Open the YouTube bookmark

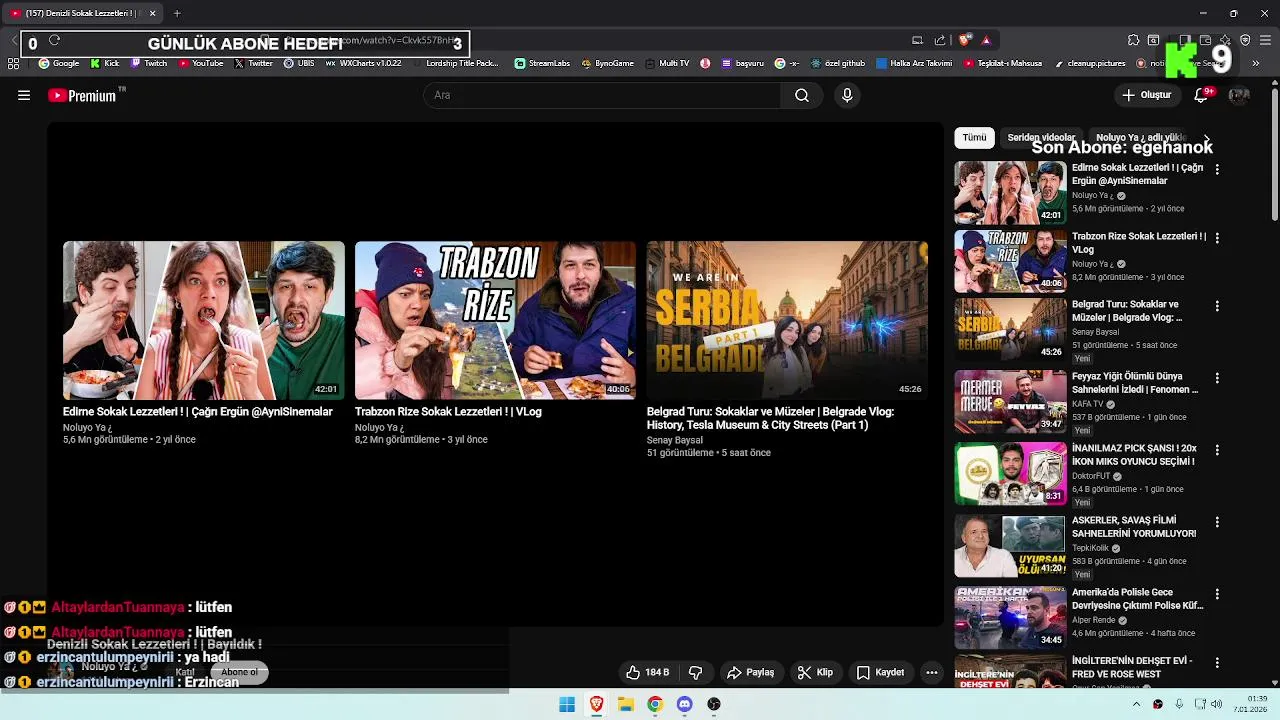[x=200, y=63]
